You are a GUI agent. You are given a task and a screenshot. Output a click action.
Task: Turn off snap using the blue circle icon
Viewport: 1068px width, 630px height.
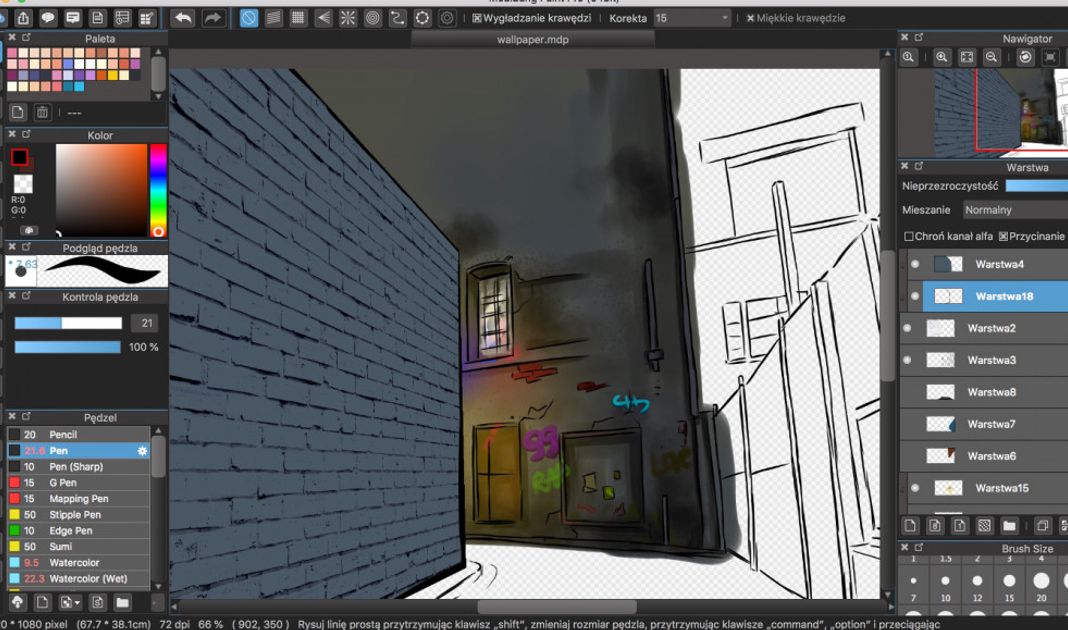249,18
